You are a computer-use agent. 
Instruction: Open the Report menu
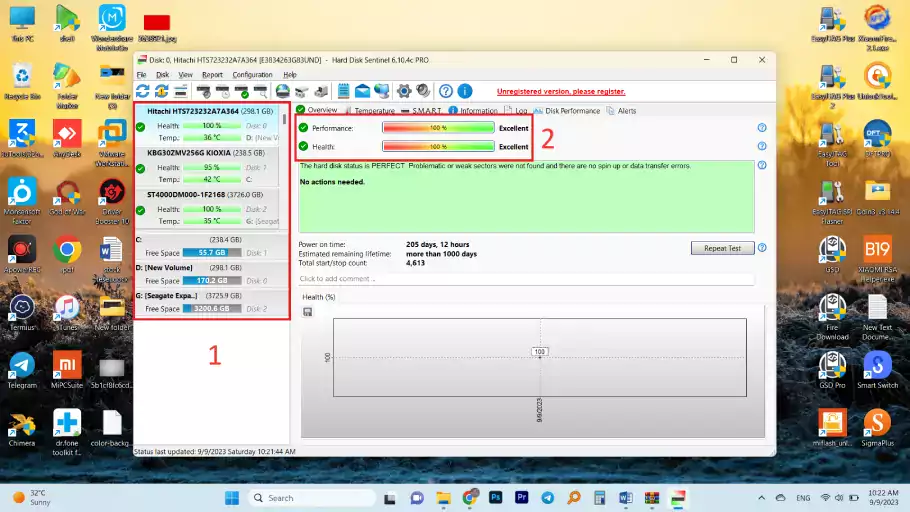click(212, 75)
